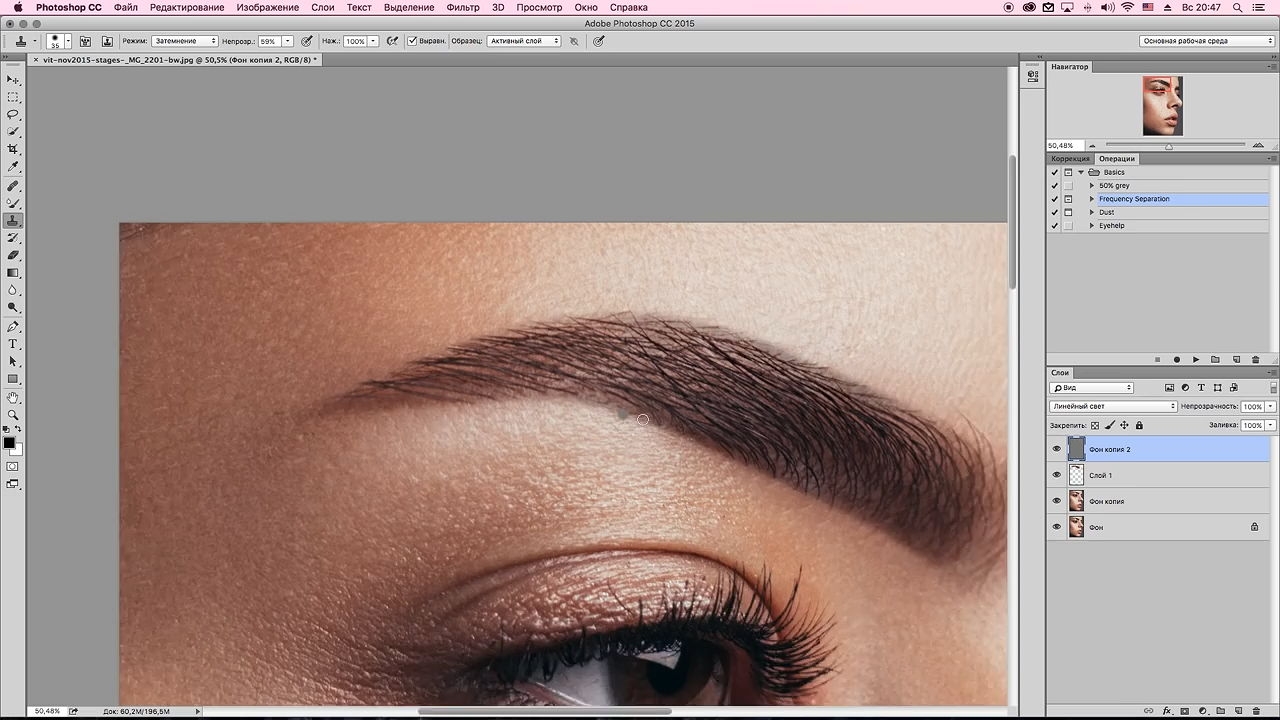
Task: Hide the Слой 1 layer
Action: pos(1057,475)
